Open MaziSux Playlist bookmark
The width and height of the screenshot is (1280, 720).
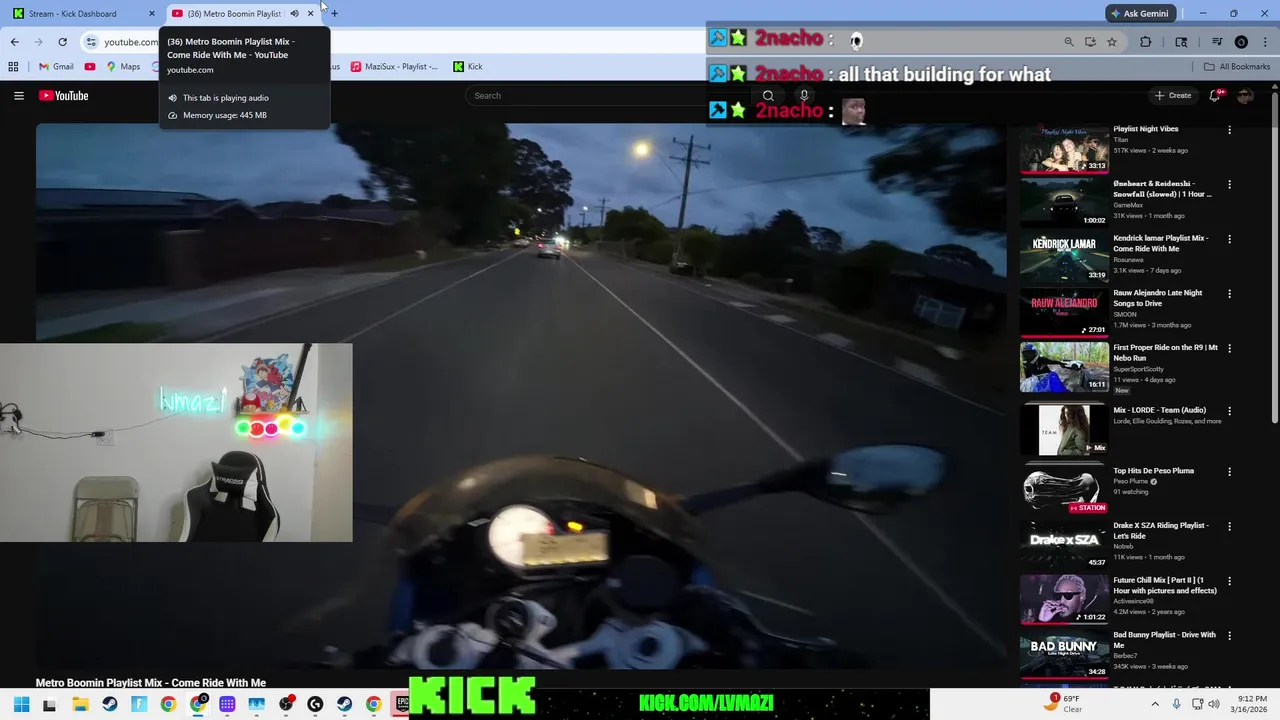click(394, 67)
